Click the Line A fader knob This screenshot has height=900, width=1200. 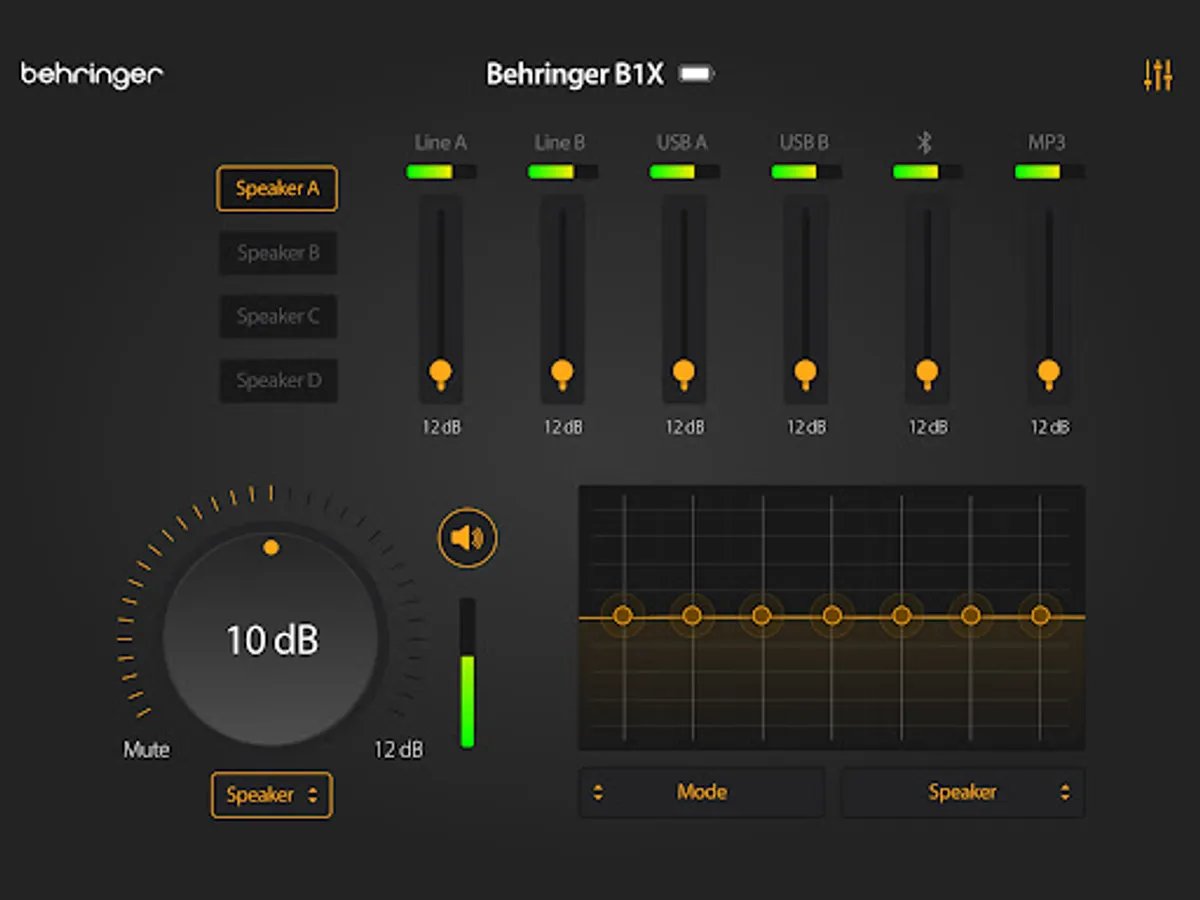point(441,371)
